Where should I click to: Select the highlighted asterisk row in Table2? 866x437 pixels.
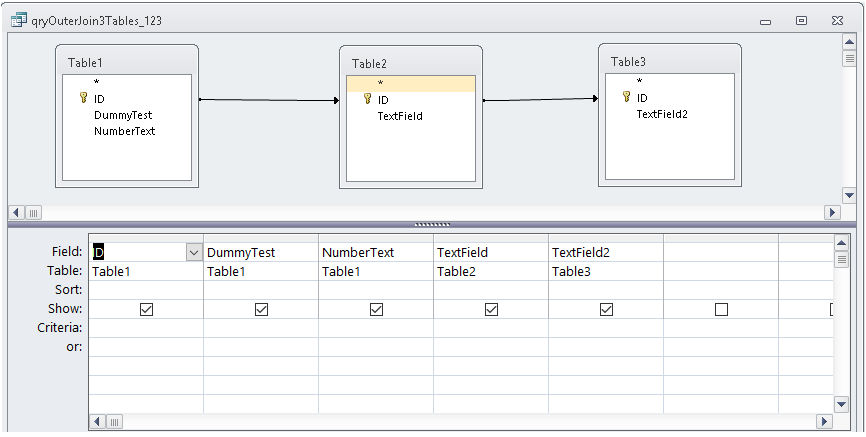pyautogui.click(x=410, y=83)
